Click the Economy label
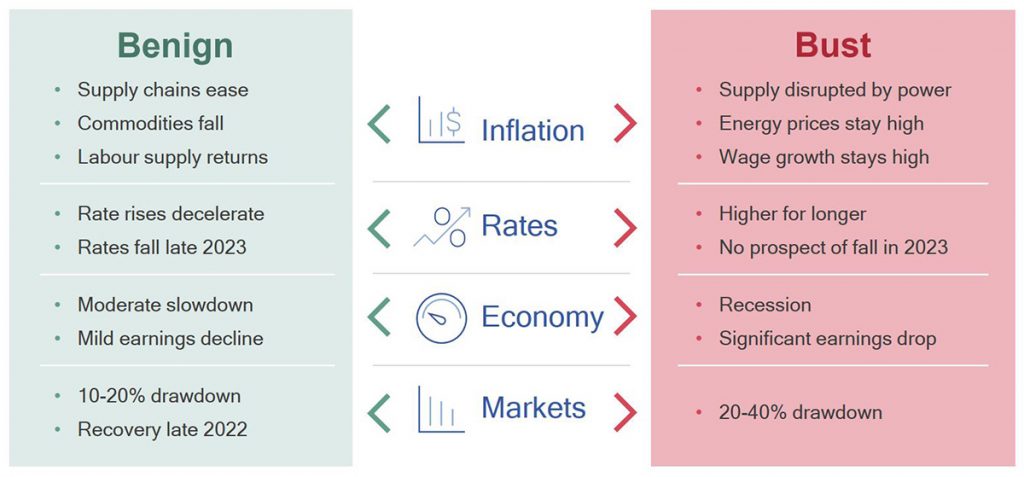This screenshot has width=1024, height=477. click(x=542, y=318)
